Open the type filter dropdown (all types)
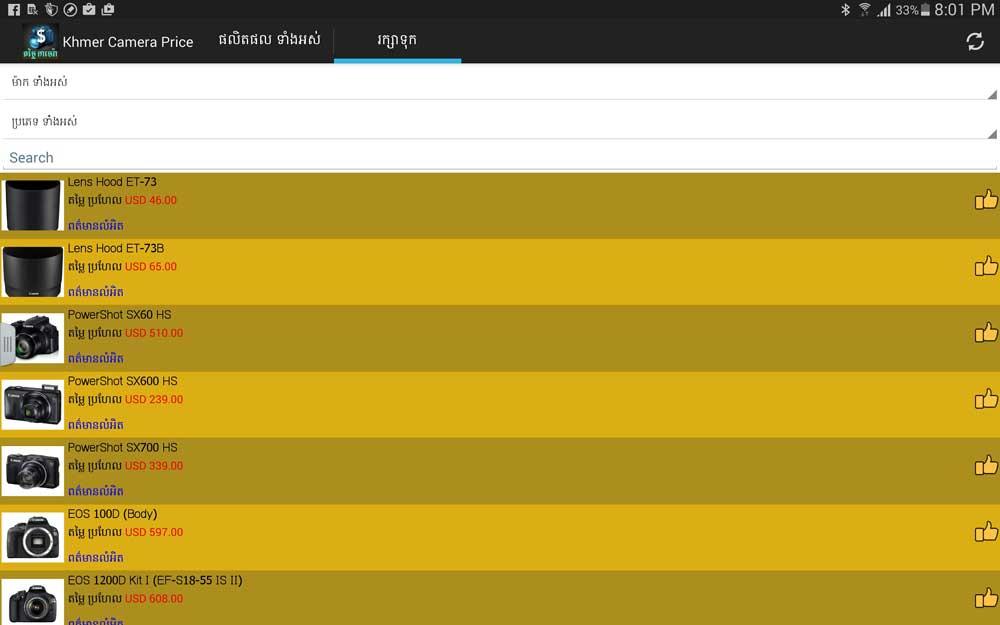 click(x=500, y=122)
